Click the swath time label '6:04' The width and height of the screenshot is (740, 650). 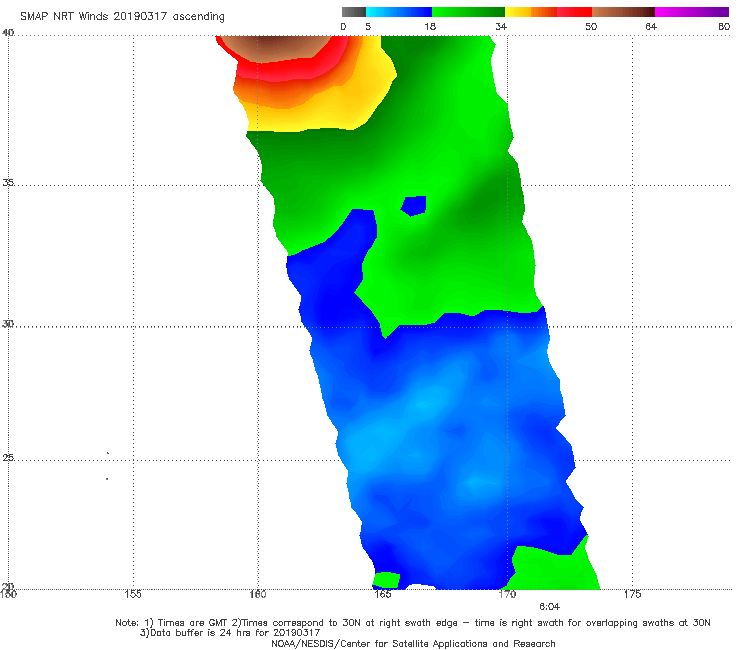[549, 607]
